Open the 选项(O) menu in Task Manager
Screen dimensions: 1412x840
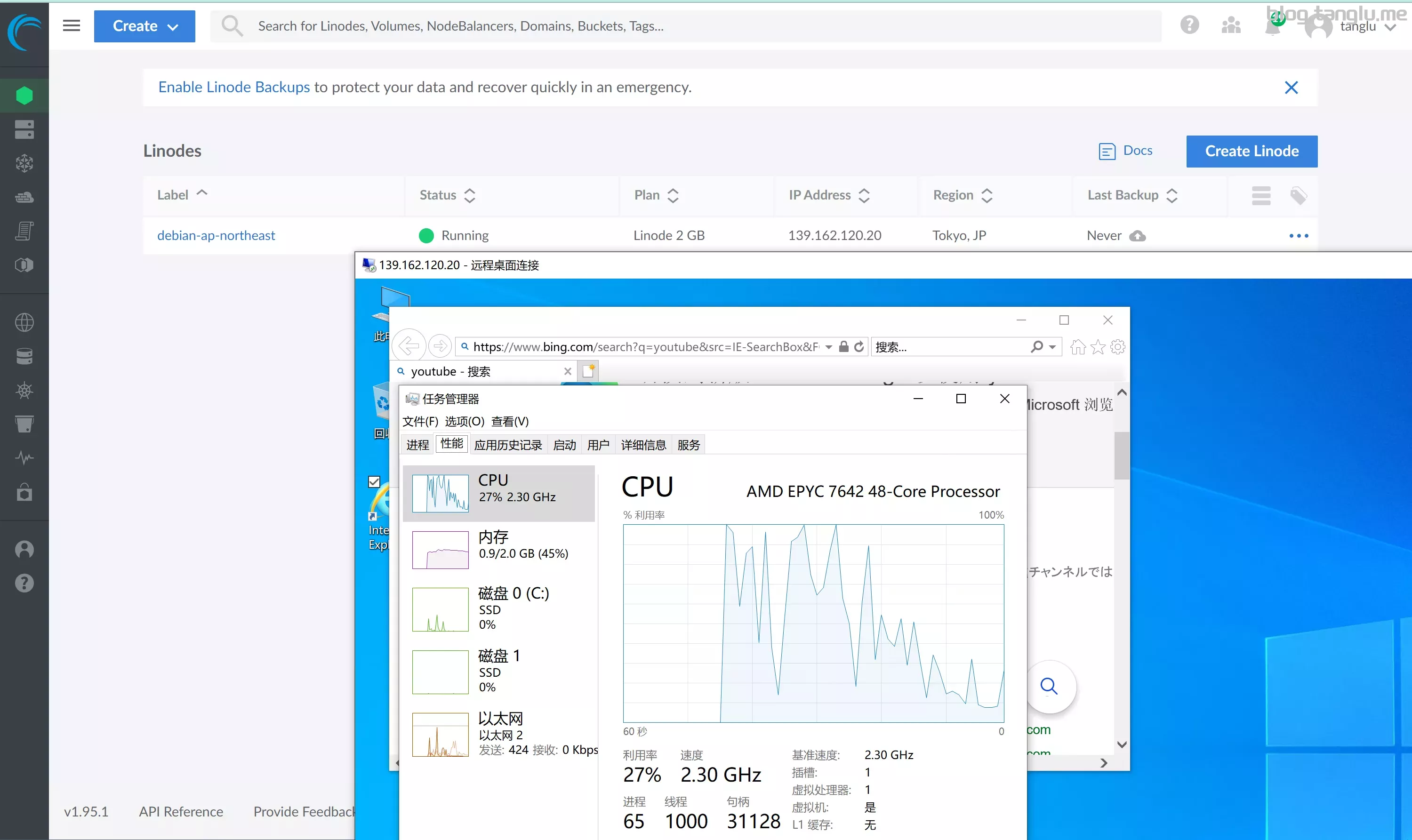(x=464, y=421)
